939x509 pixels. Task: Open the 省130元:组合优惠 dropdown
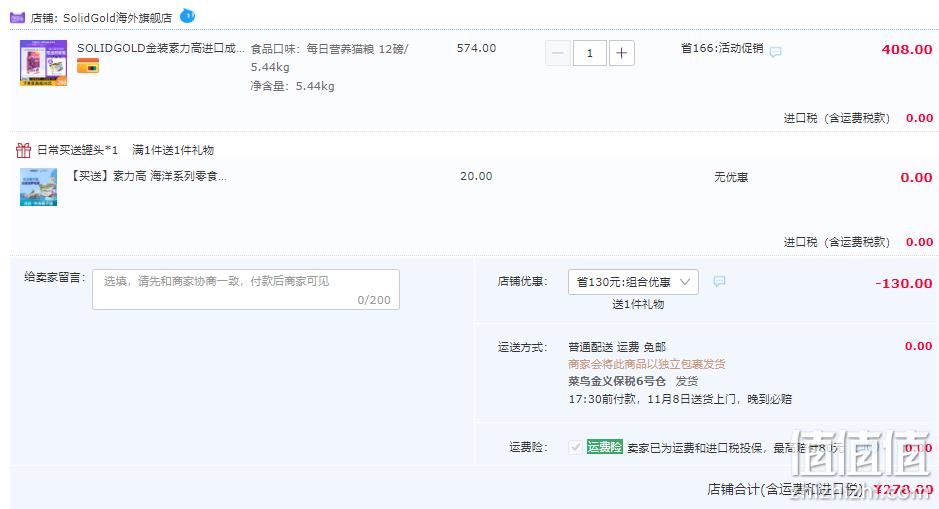pos(633,282)
